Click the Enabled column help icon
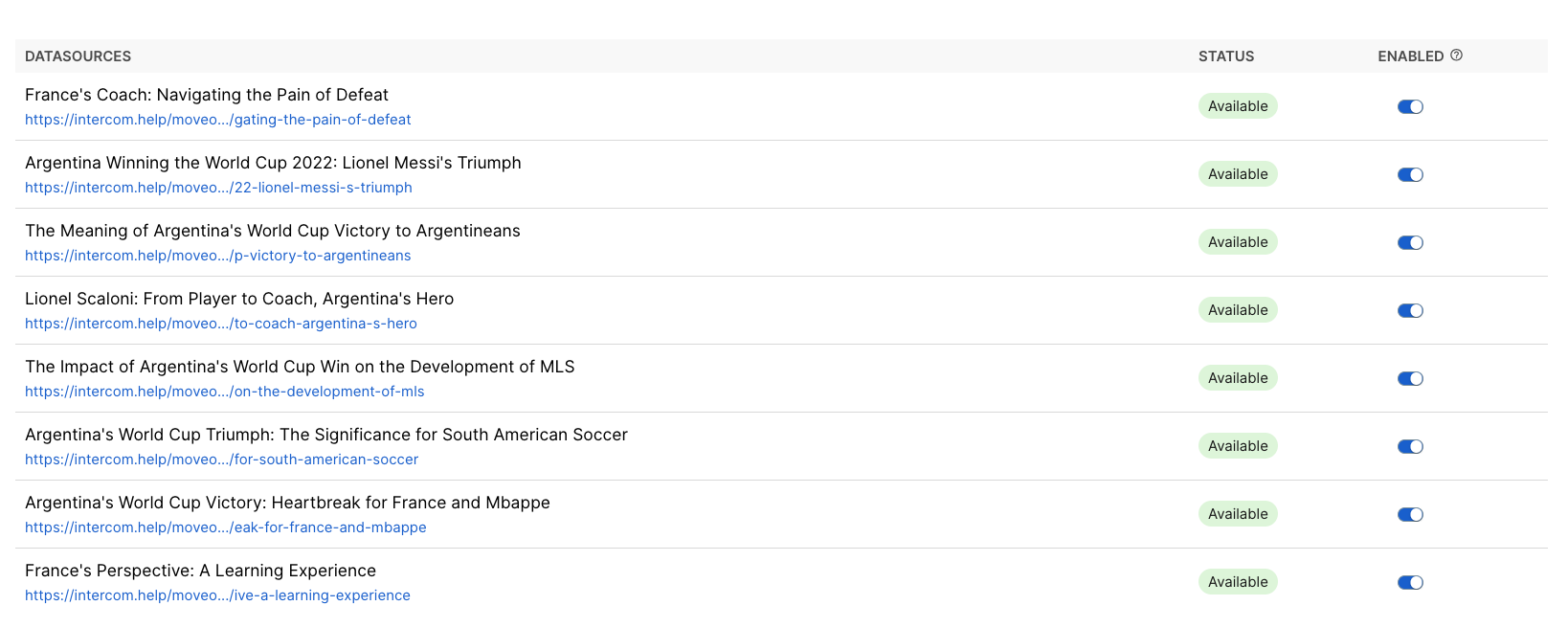Screen dimensions: 1568x628 [1456, 56]
